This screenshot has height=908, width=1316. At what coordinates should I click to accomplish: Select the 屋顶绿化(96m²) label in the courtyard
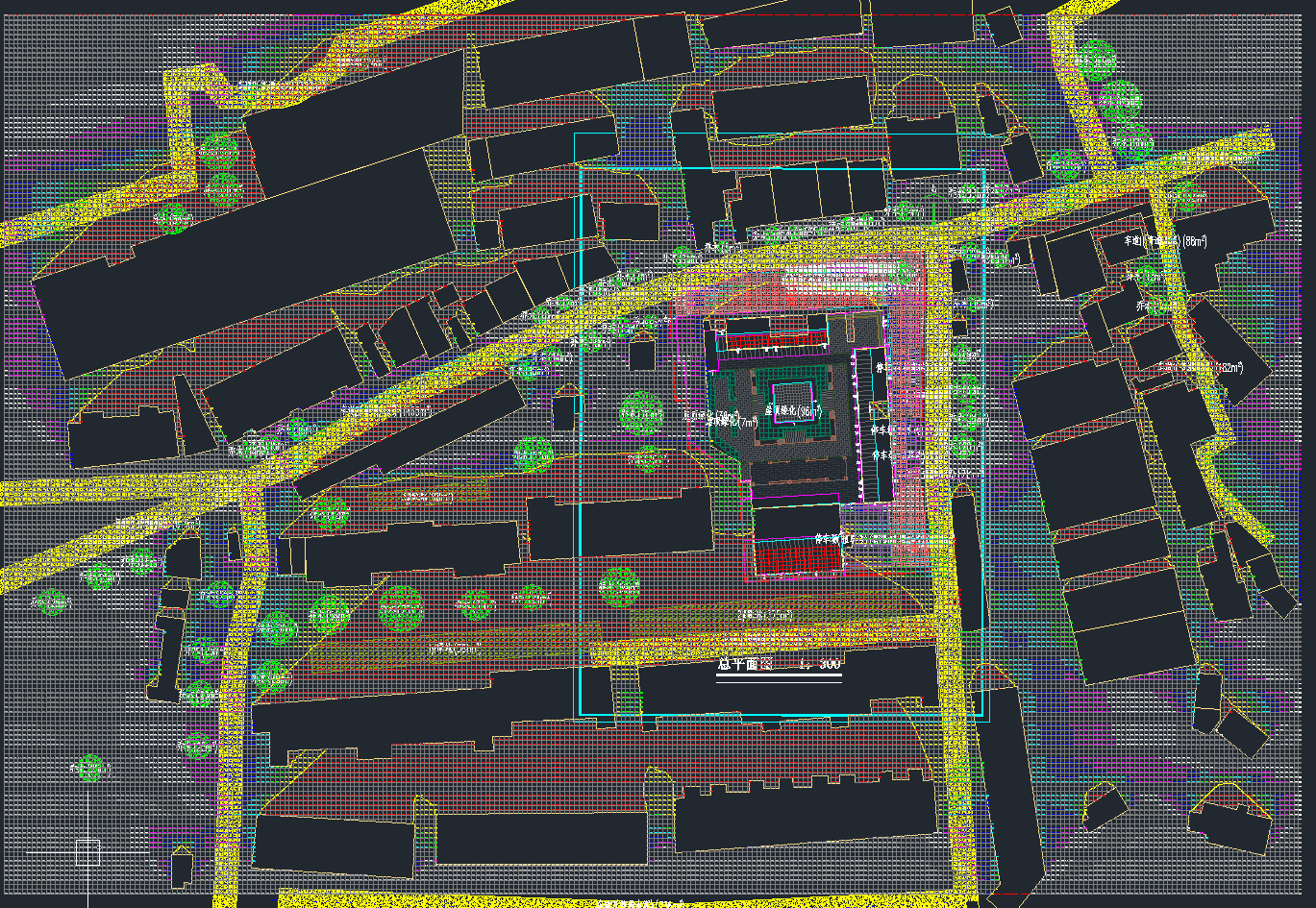click(x=792, y=411)
